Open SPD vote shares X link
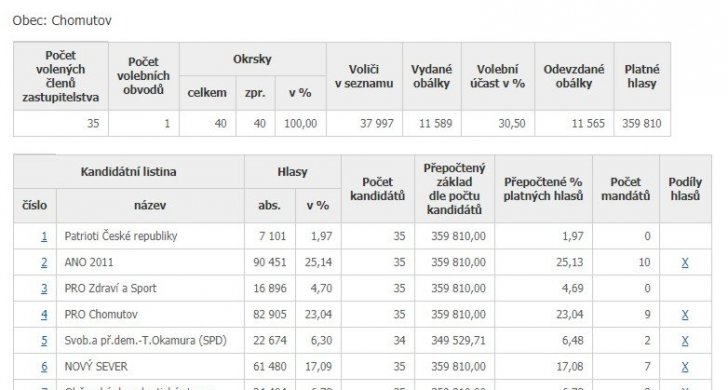728x390 pixels. [x=685, y=340]
